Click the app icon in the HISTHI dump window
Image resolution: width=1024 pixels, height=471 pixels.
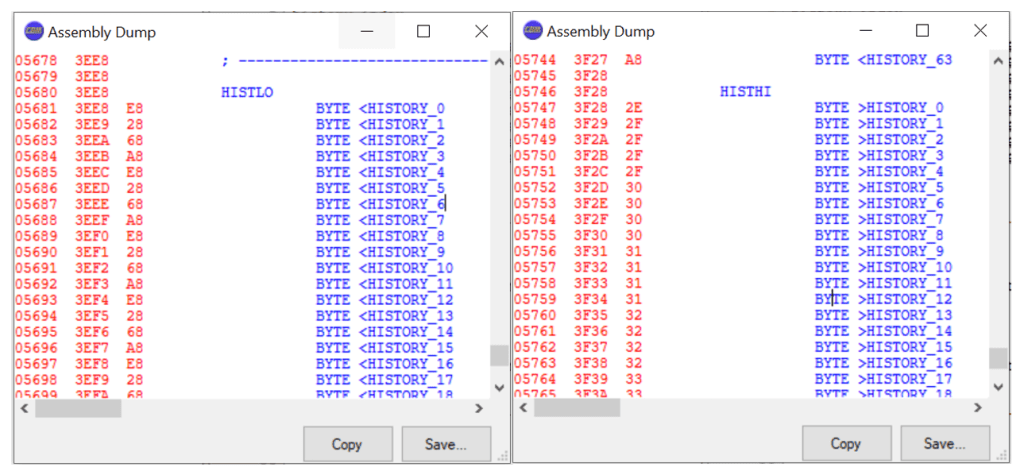[532, 31]
